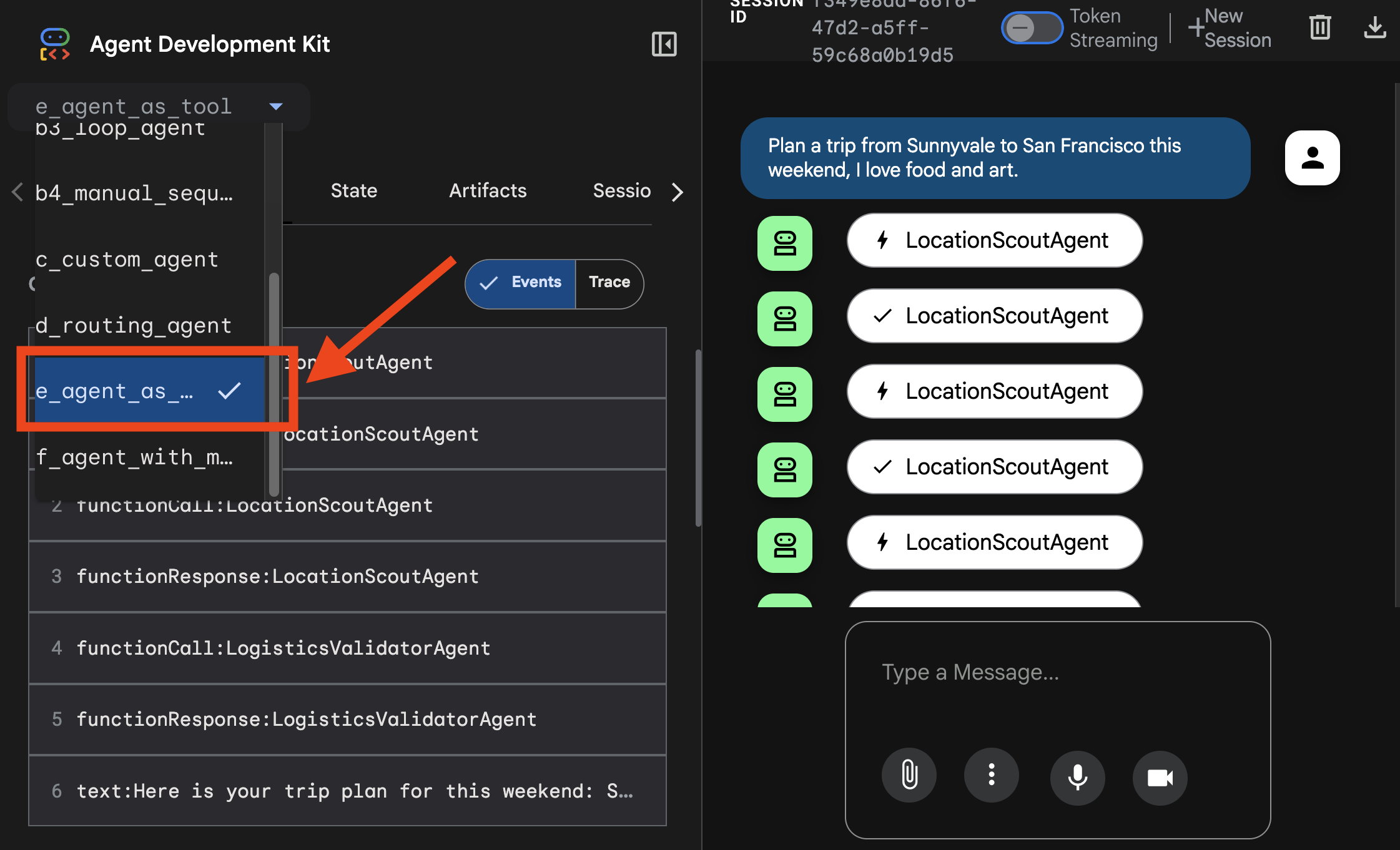1400x850 pixels.
Task: Attach a file using the paperclip icon
Action: pos(909,776)
